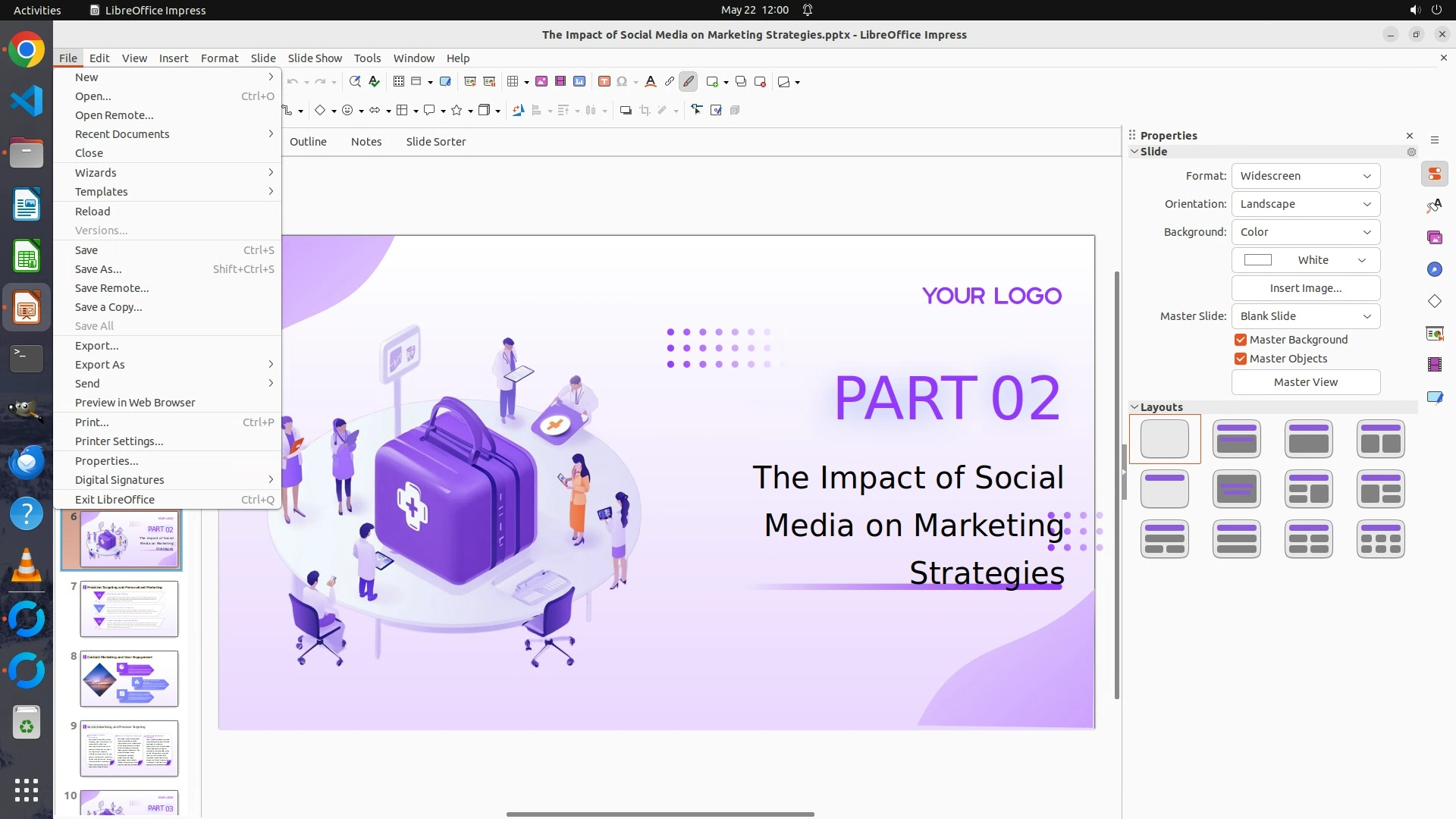Open the Format dropdown showing Widescreen
This screenshot has height=819, width=1456.
pos(1305,176)
